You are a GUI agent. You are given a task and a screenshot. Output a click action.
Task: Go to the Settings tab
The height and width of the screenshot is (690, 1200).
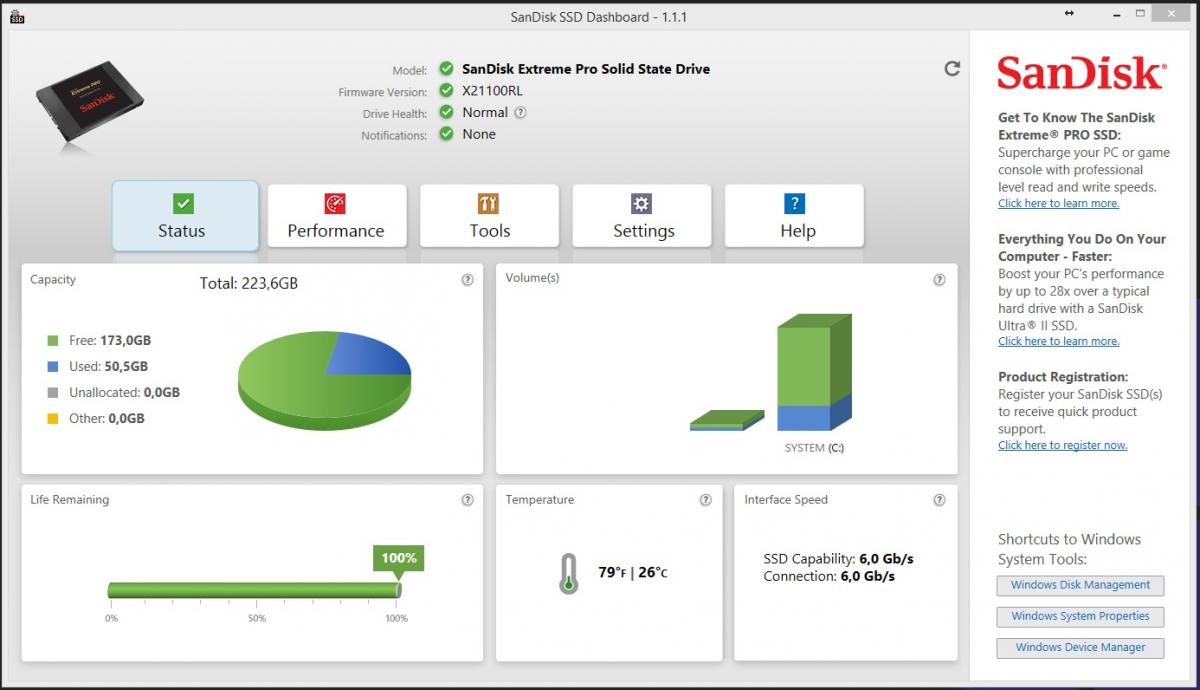pyautogui.click(x=642, y=215)
